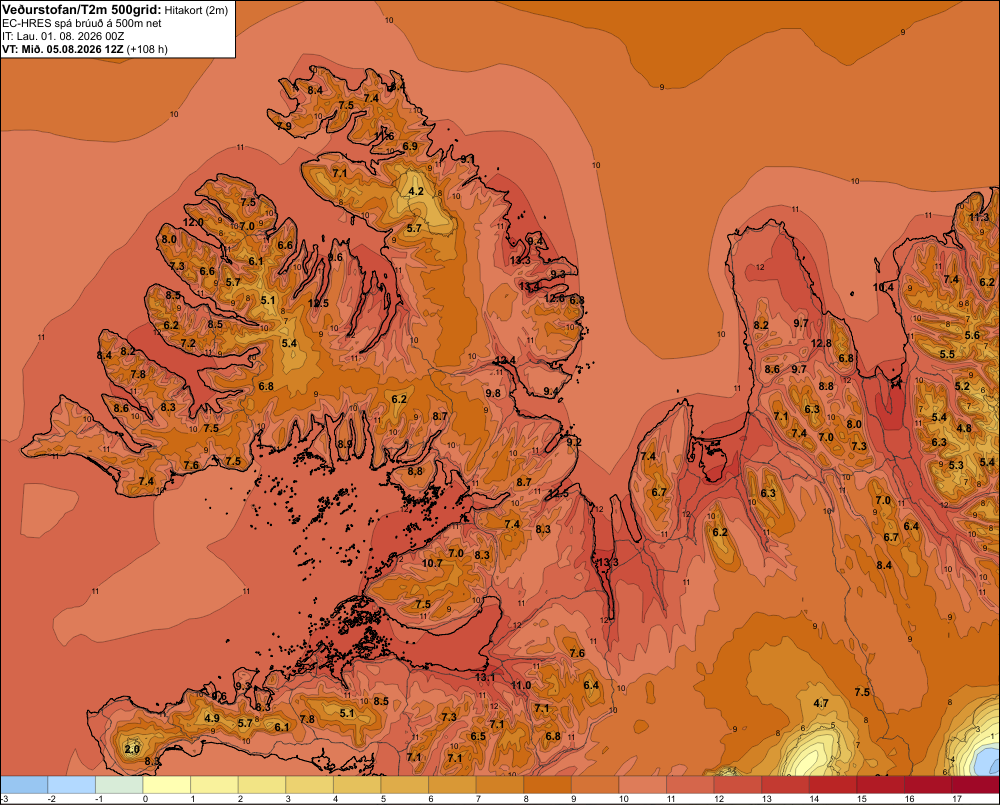The width and height of the screenshot is (1000, 805).
Task: Click the 11.3 value at top right
Action: pos(978,218)
